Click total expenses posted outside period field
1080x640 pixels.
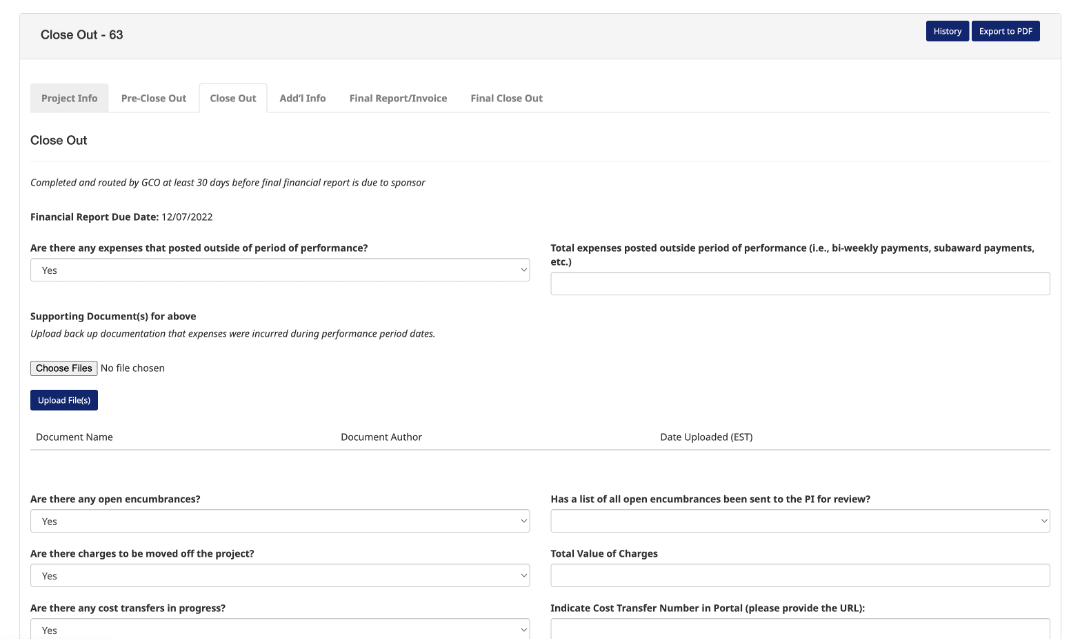coord(800,284)
